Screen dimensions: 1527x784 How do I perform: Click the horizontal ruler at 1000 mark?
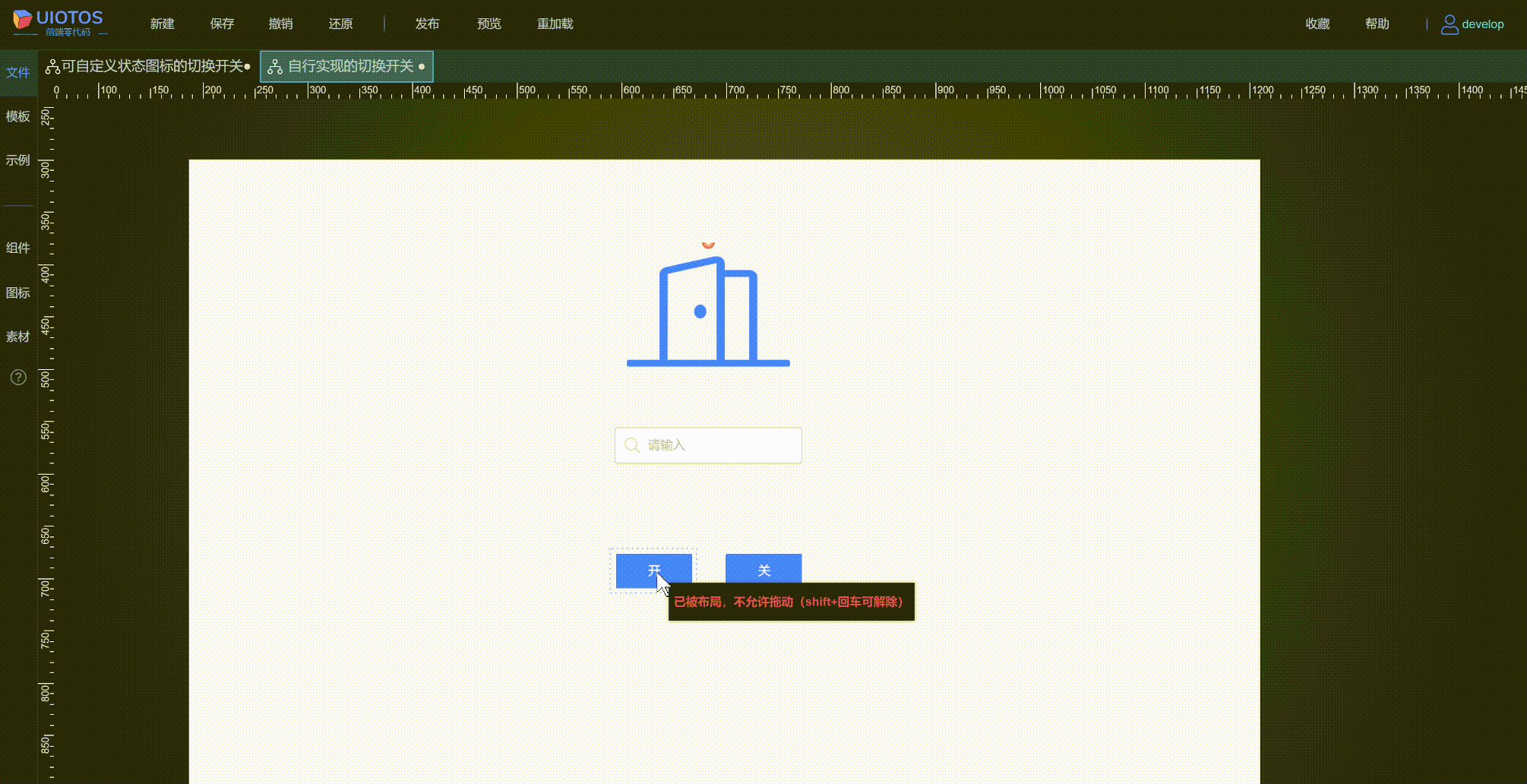(x=1052, y=90)
